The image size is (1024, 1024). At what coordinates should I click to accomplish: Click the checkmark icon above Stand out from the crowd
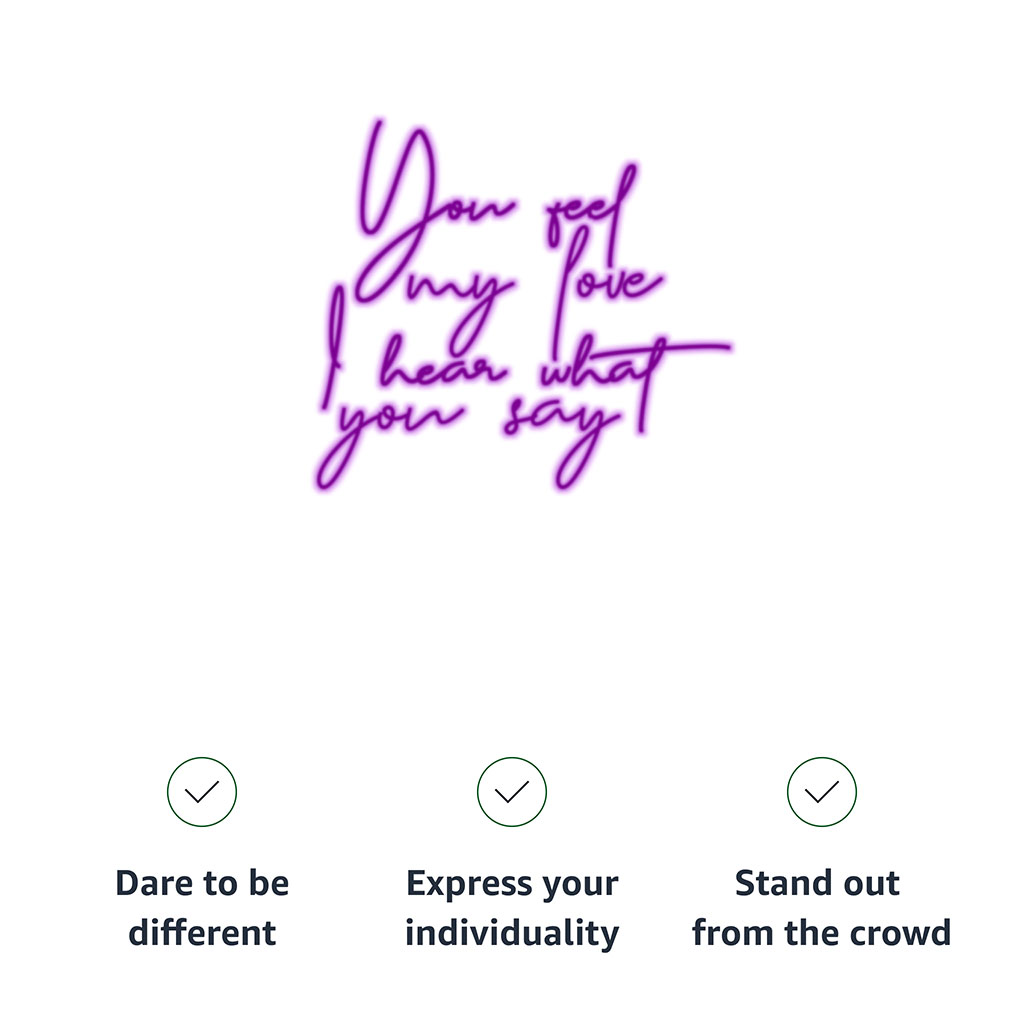[822, 792]
